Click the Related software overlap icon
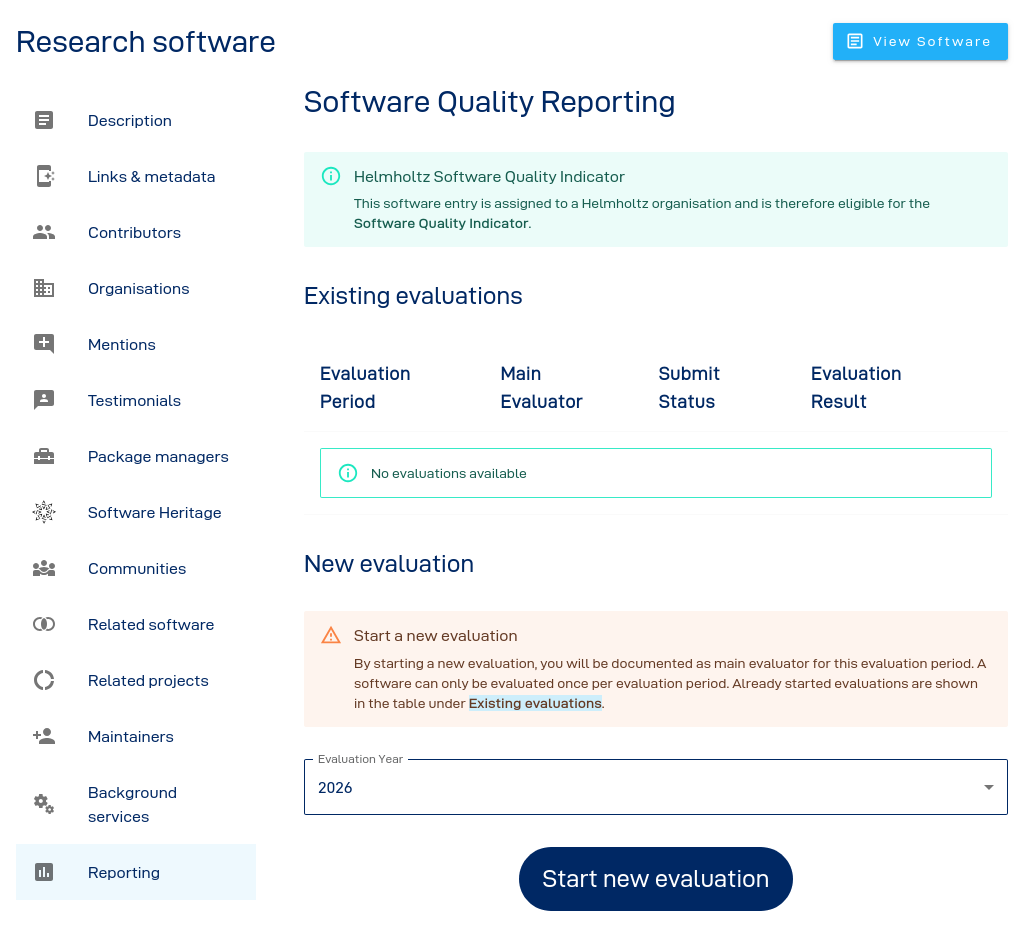The image size is (1024, 940). tap(44, 624)
